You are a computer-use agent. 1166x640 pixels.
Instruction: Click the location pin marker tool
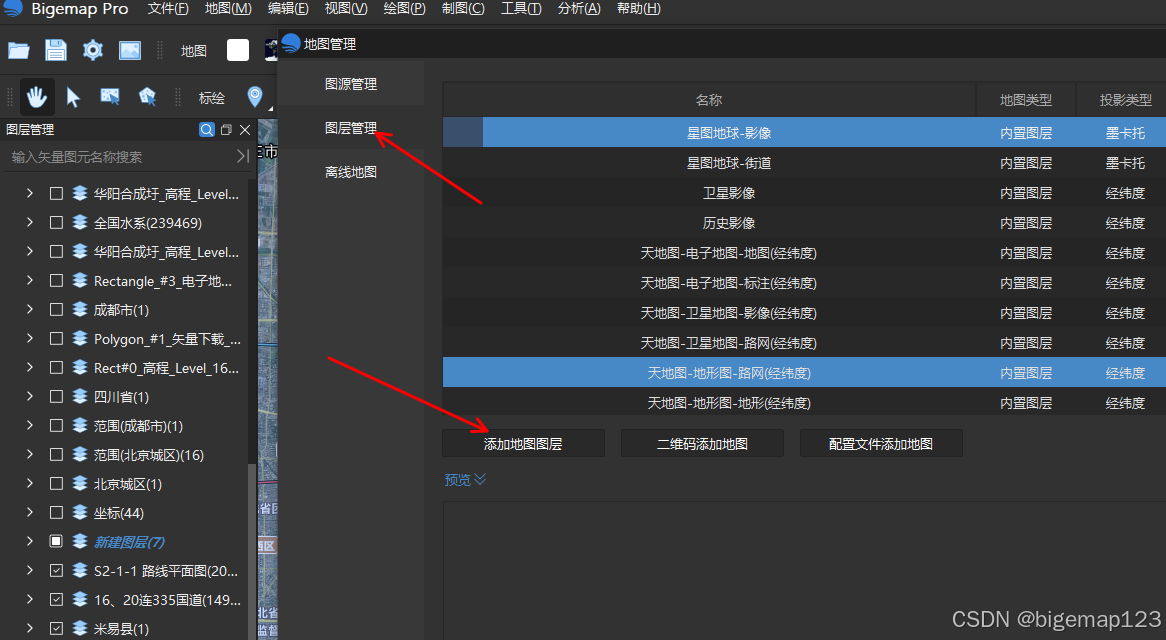tap(255, 97)
